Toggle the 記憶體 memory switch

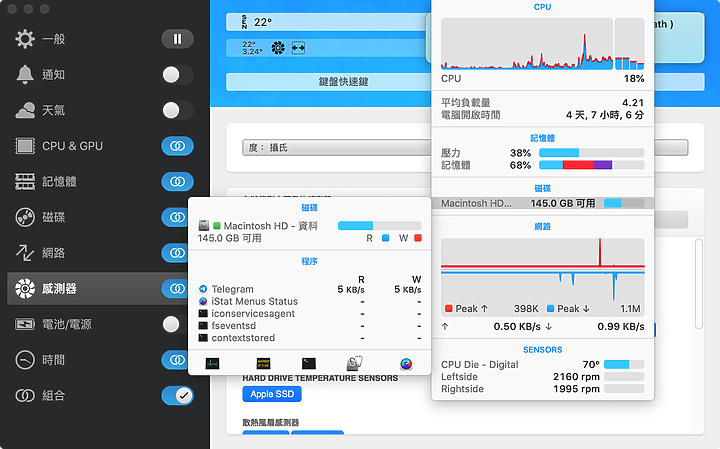click(x=177, y=182)
